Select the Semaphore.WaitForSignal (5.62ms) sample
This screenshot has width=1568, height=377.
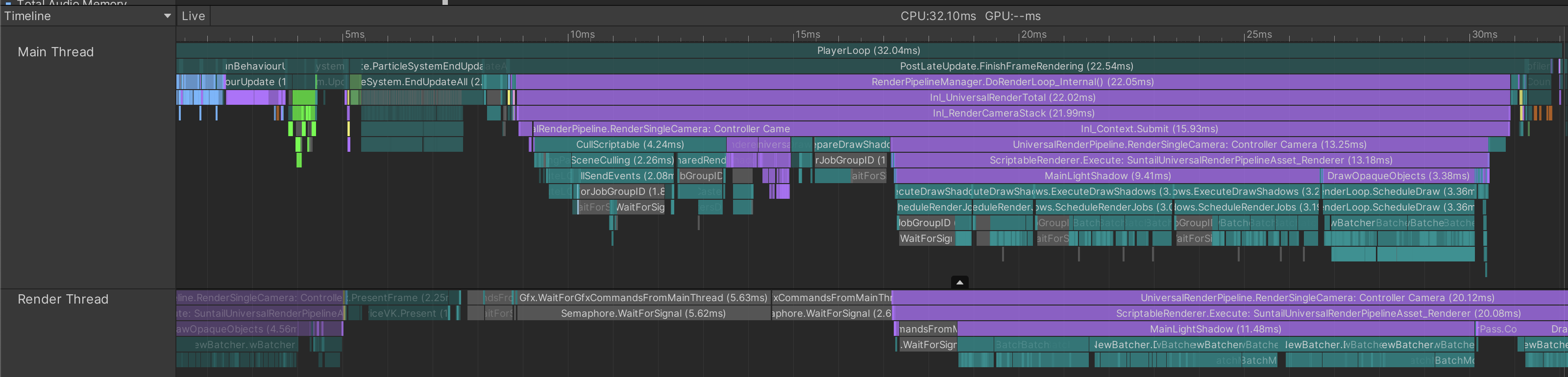[x=643, y=314]
